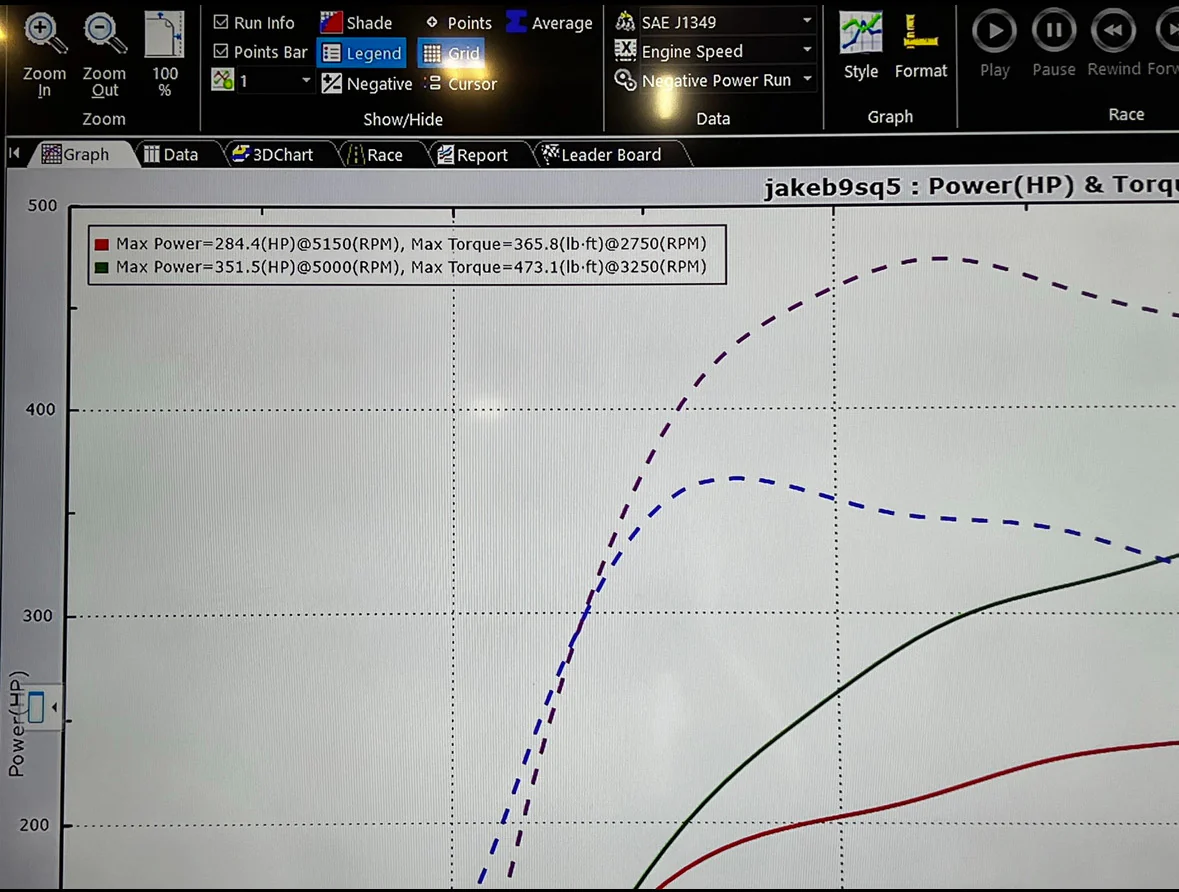This screenshot has height=892, width=1179.
Task: Open the graph Style icon
Action: [860, 34]
